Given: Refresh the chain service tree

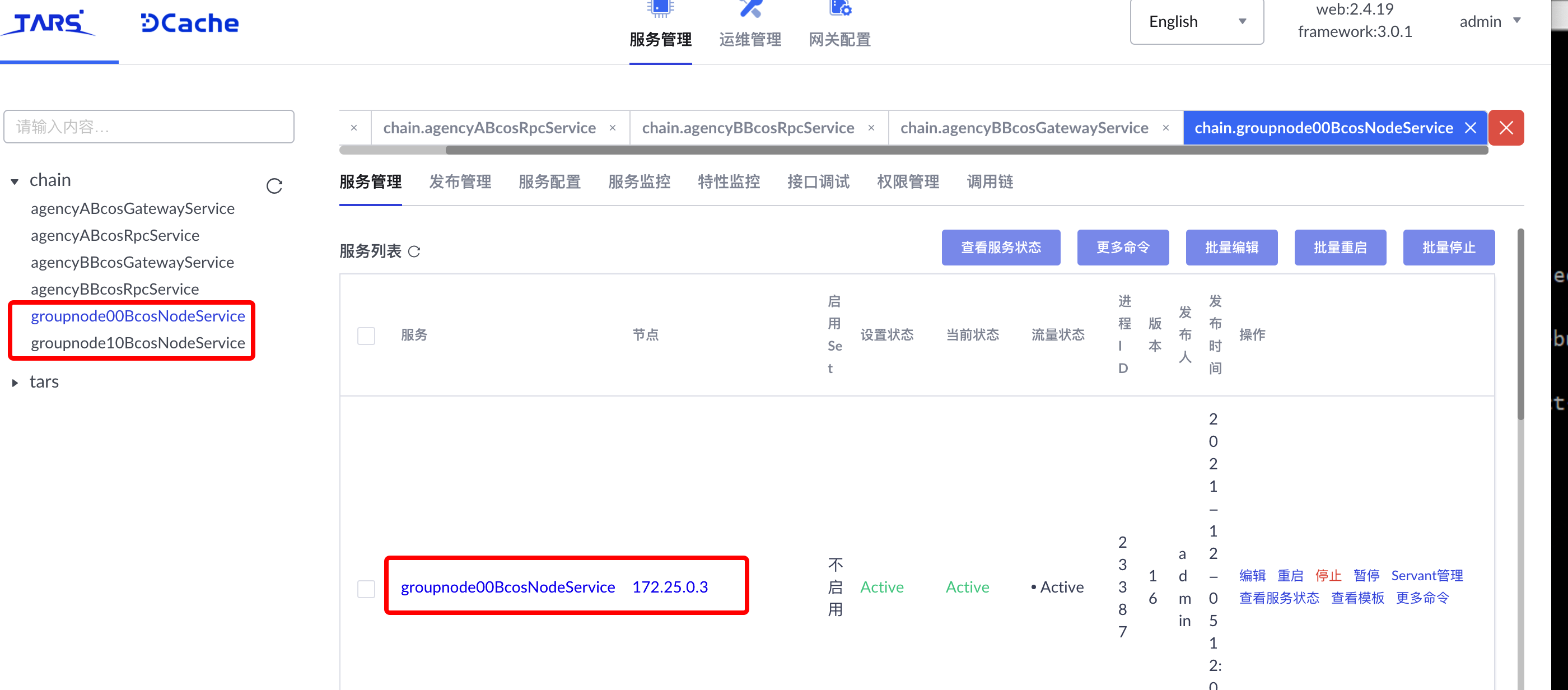Looking at the screenshot, I should 274,186.
